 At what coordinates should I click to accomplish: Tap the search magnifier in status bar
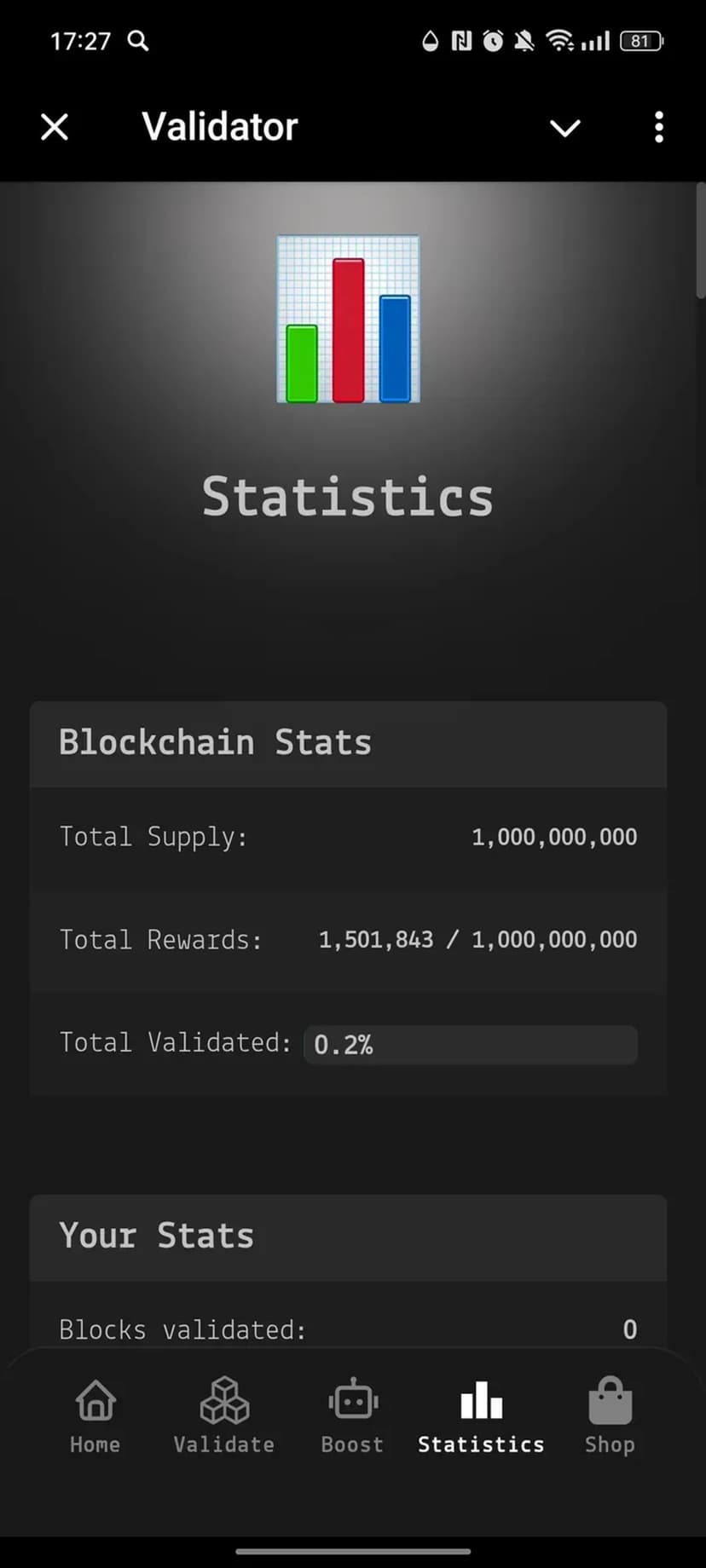tap(138, 41)
